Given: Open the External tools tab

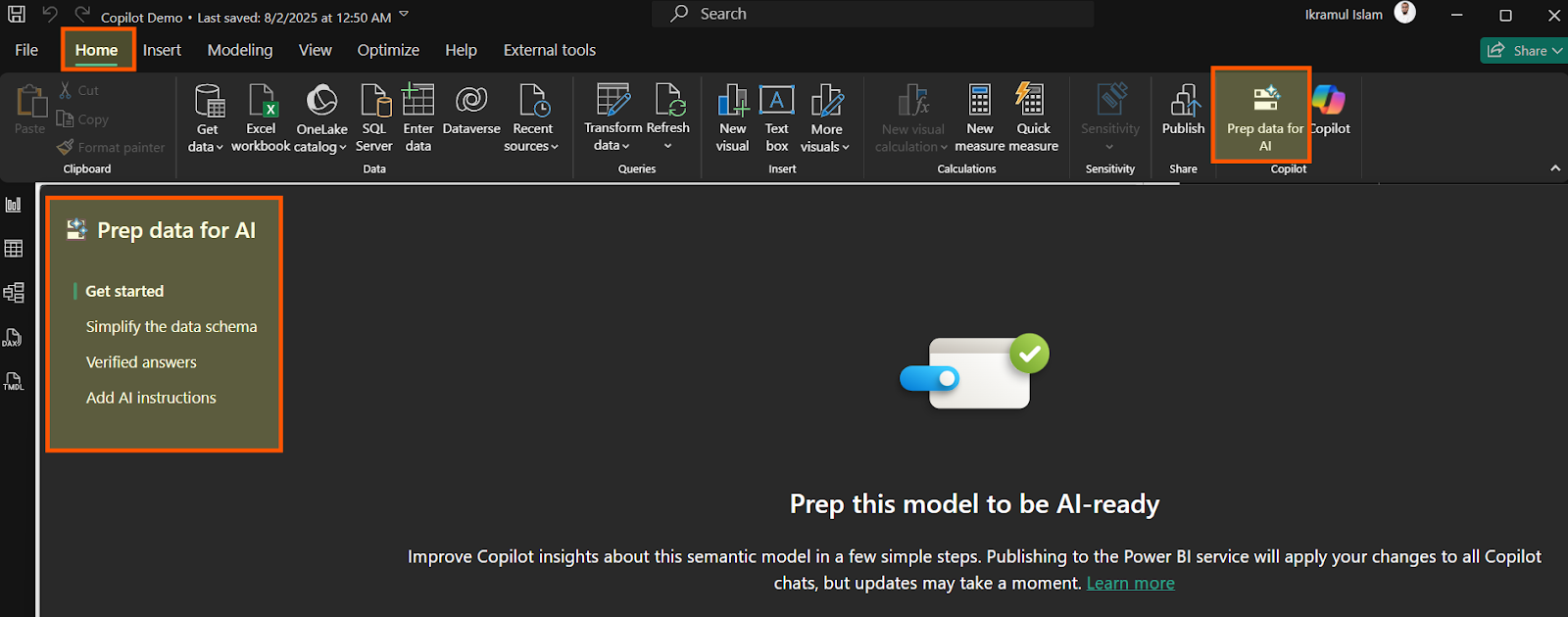Looking at the screenshot, I should (x=550, y=50).
